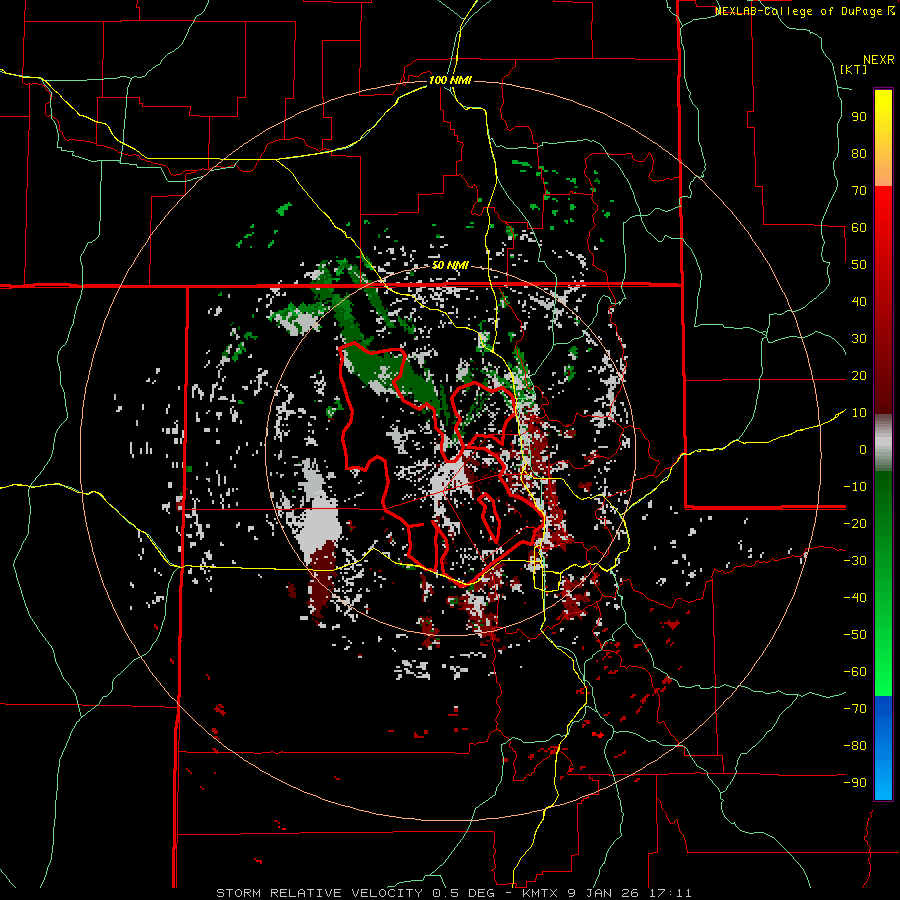This screenshot has width=900, height=900.
Task: Click the positive "90" scale value
Action: pos(859,117)
